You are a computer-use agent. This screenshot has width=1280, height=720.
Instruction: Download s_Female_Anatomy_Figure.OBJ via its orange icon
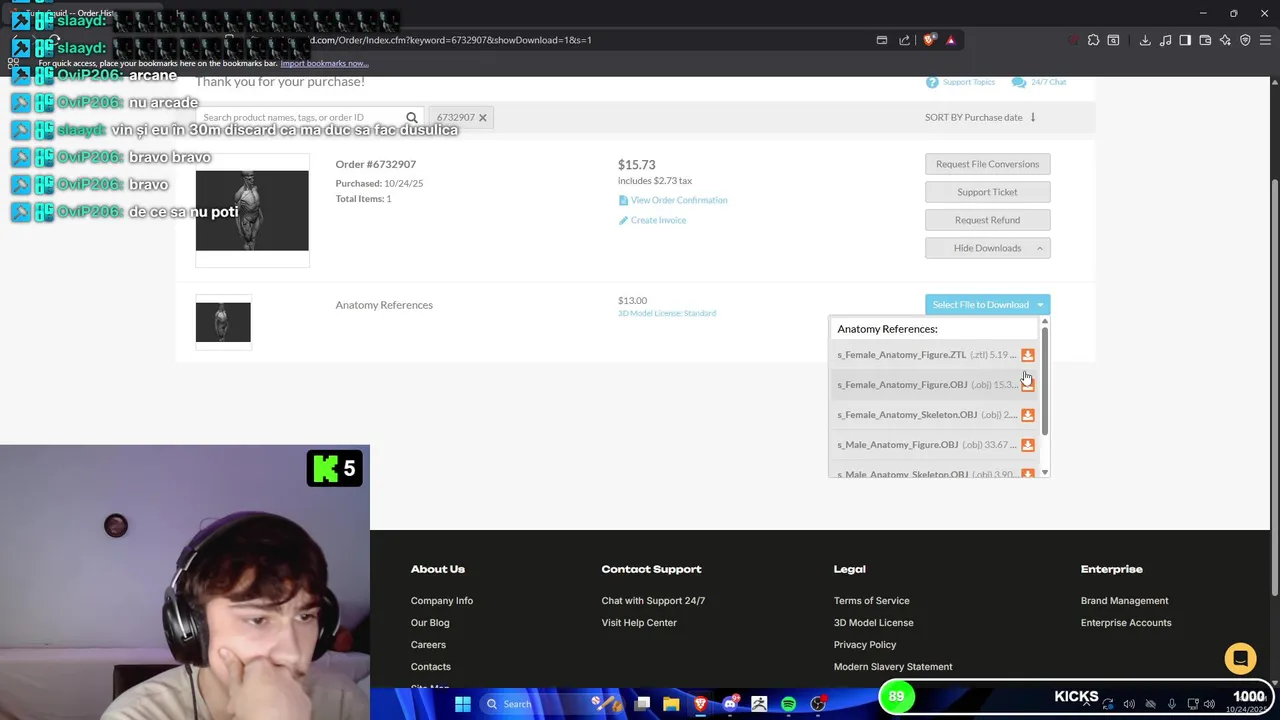(1027, 385)
